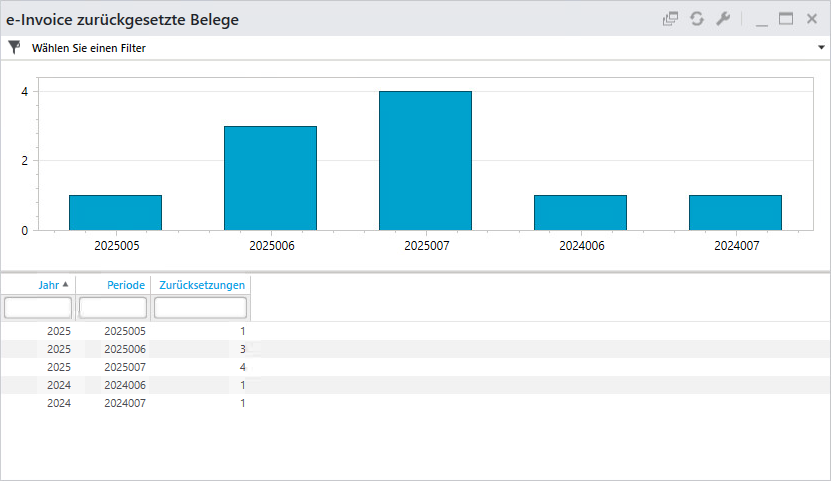This screenshot has width=831, height=481.
Task: Sort by the Jahr column header
Action: (48, 285)
